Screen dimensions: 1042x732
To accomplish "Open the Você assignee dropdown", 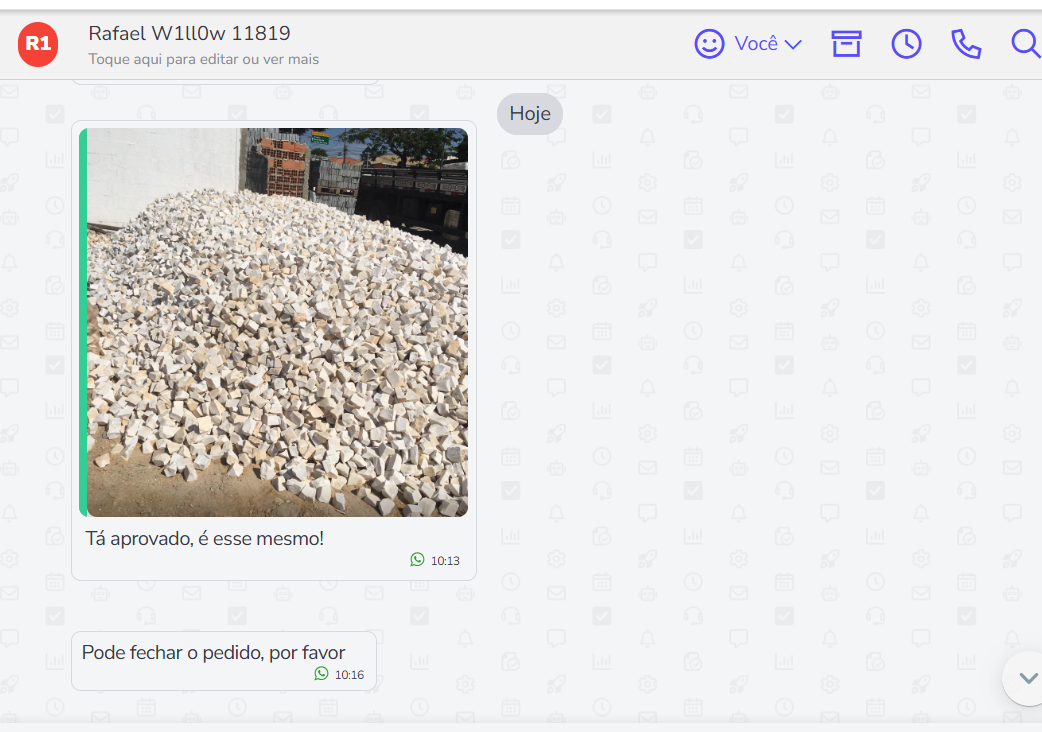I will coord(748,44).
